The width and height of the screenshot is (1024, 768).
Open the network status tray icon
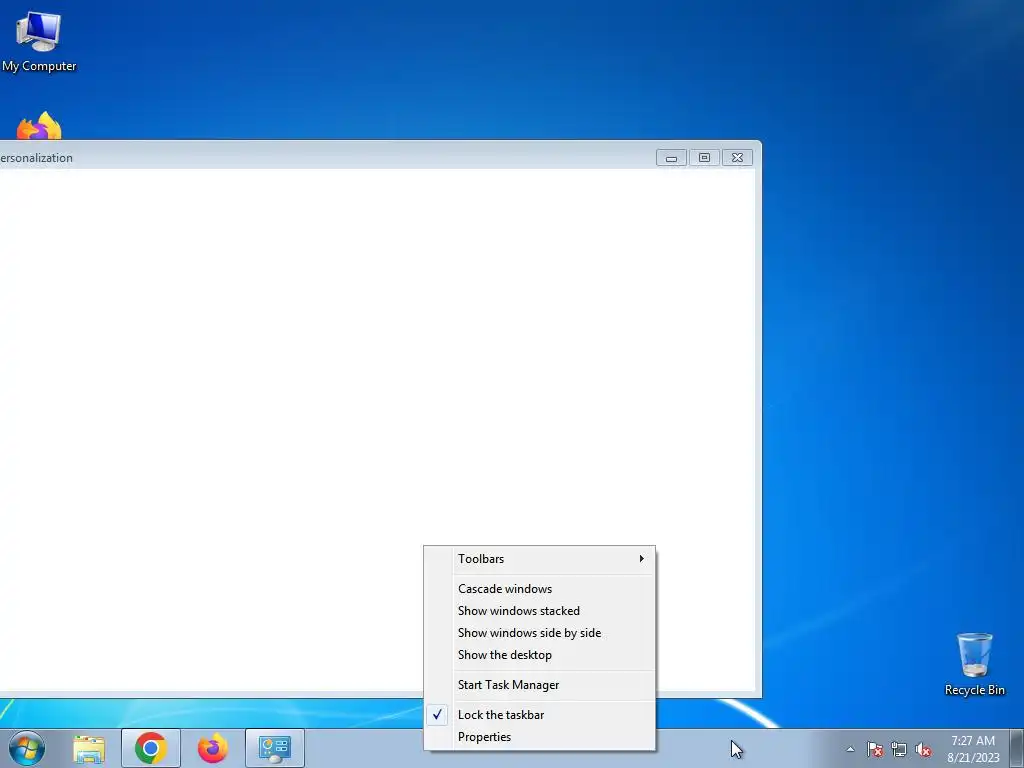(899, 750)
